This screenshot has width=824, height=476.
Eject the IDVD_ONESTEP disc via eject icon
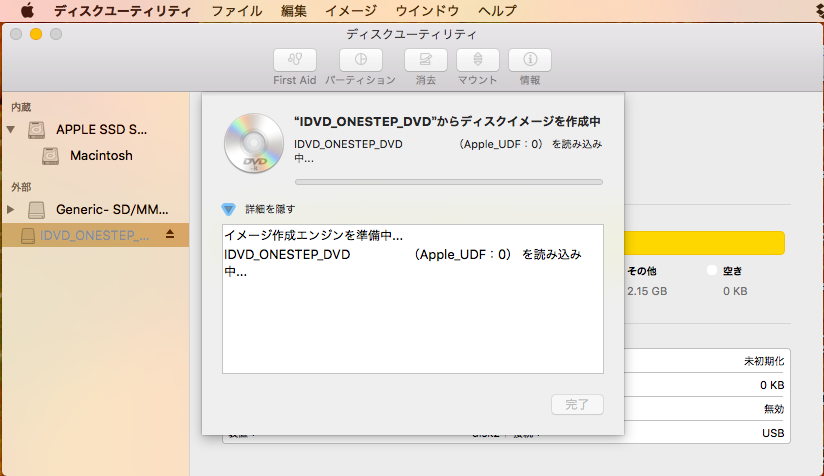(170, 234)
